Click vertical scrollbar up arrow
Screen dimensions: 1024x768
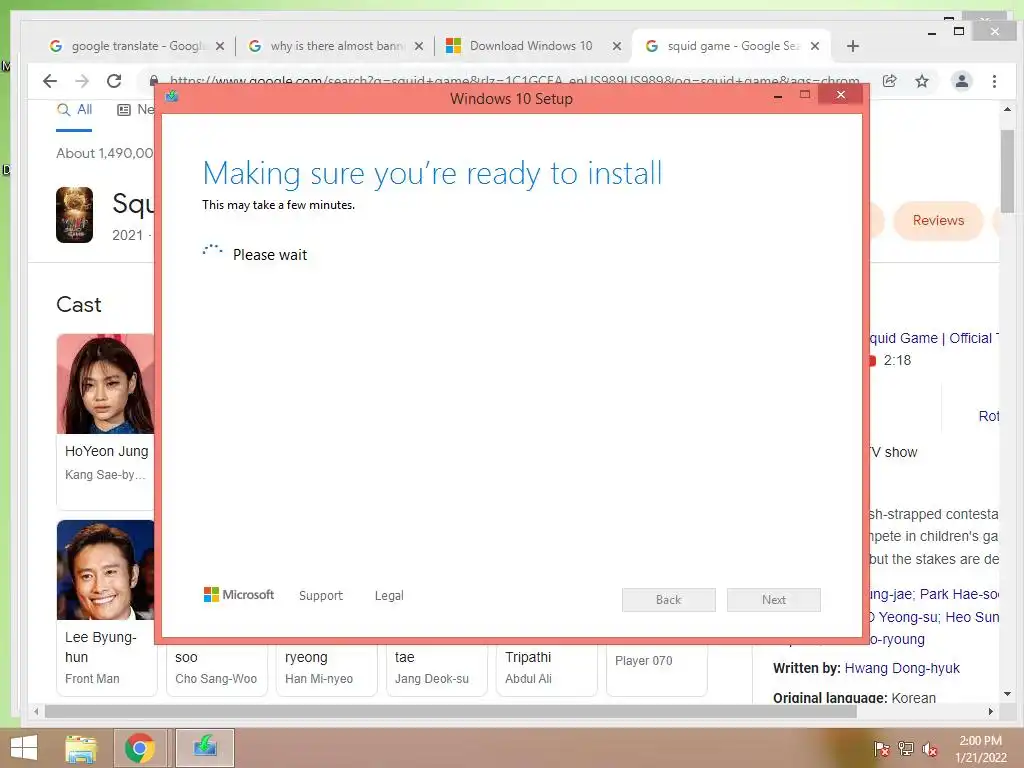pos(1007,110)
